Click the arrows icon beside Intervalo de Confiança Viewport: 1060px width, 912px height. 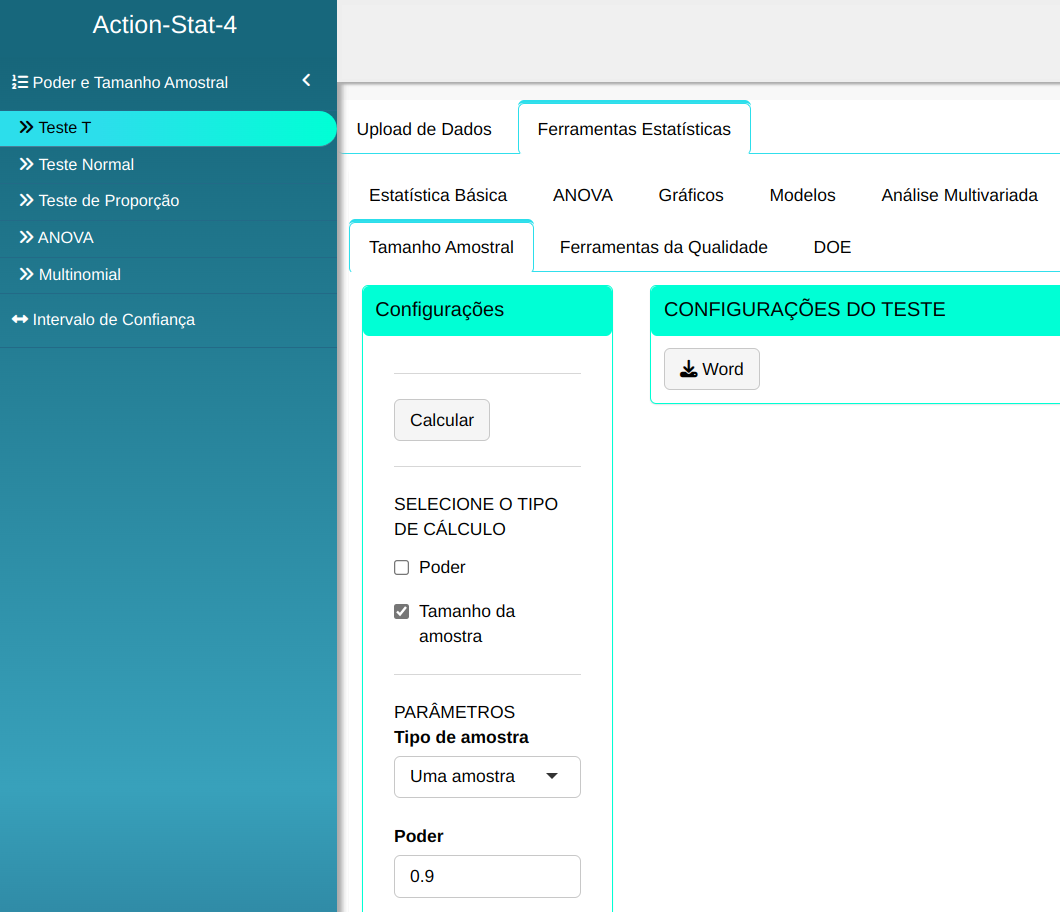pos(19,320)
